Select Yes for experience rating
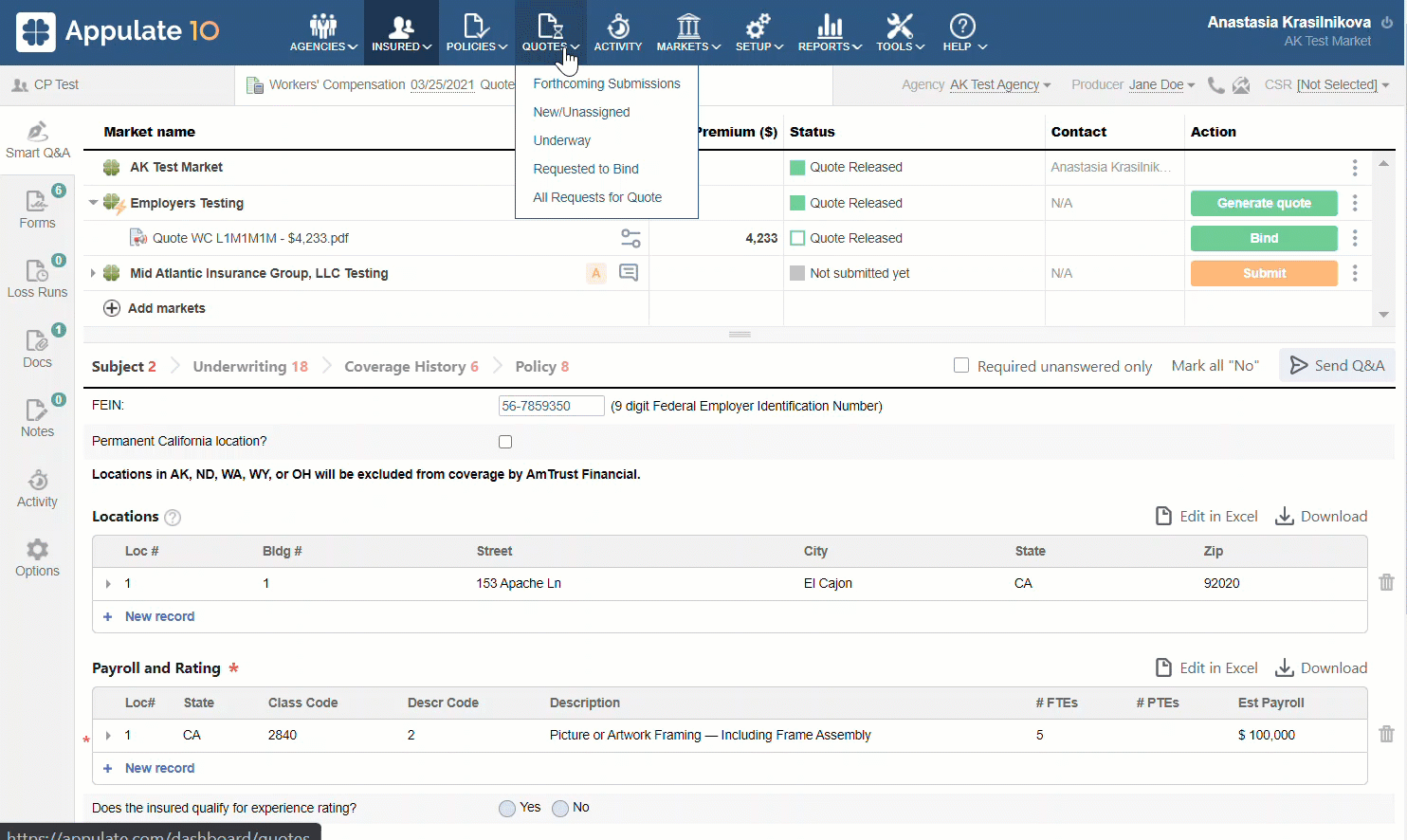Image resolution: width=1407 pixels, height=840 pixels. 507,808
